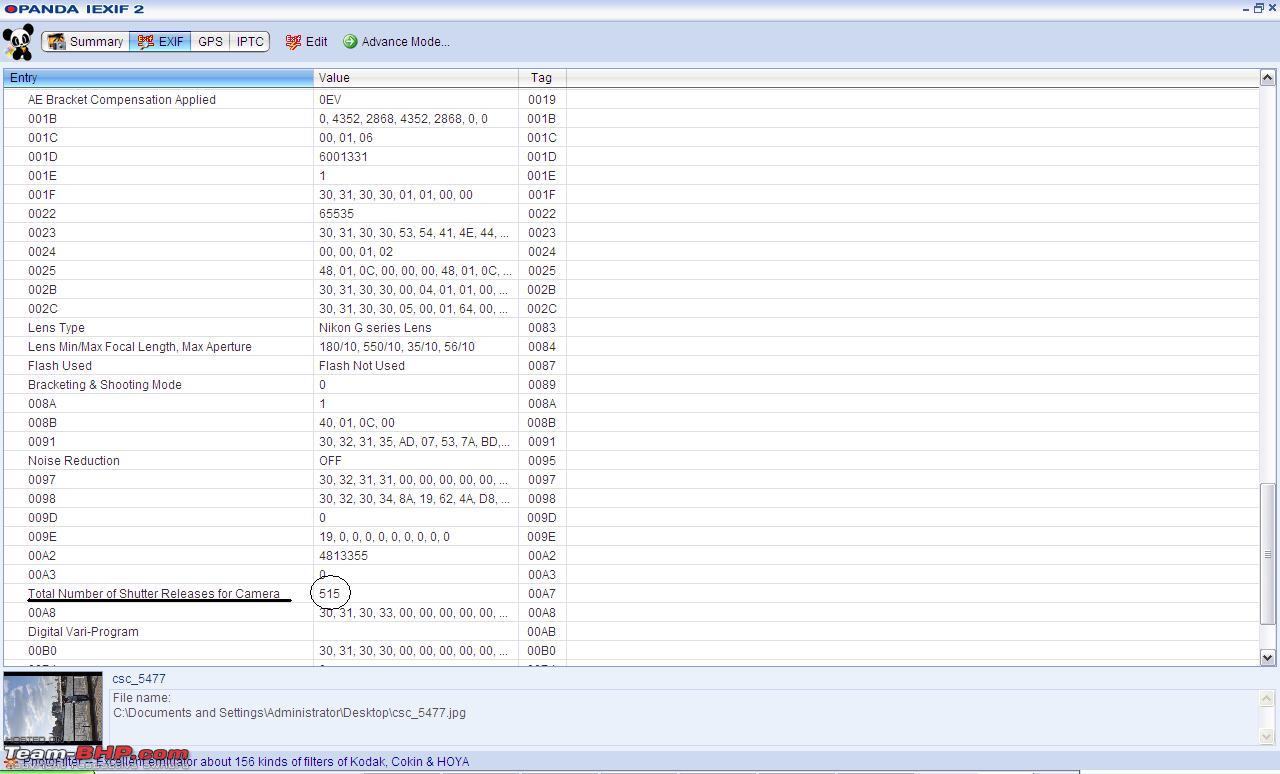Click the table scrollbar up arrow

[1267, 77]
